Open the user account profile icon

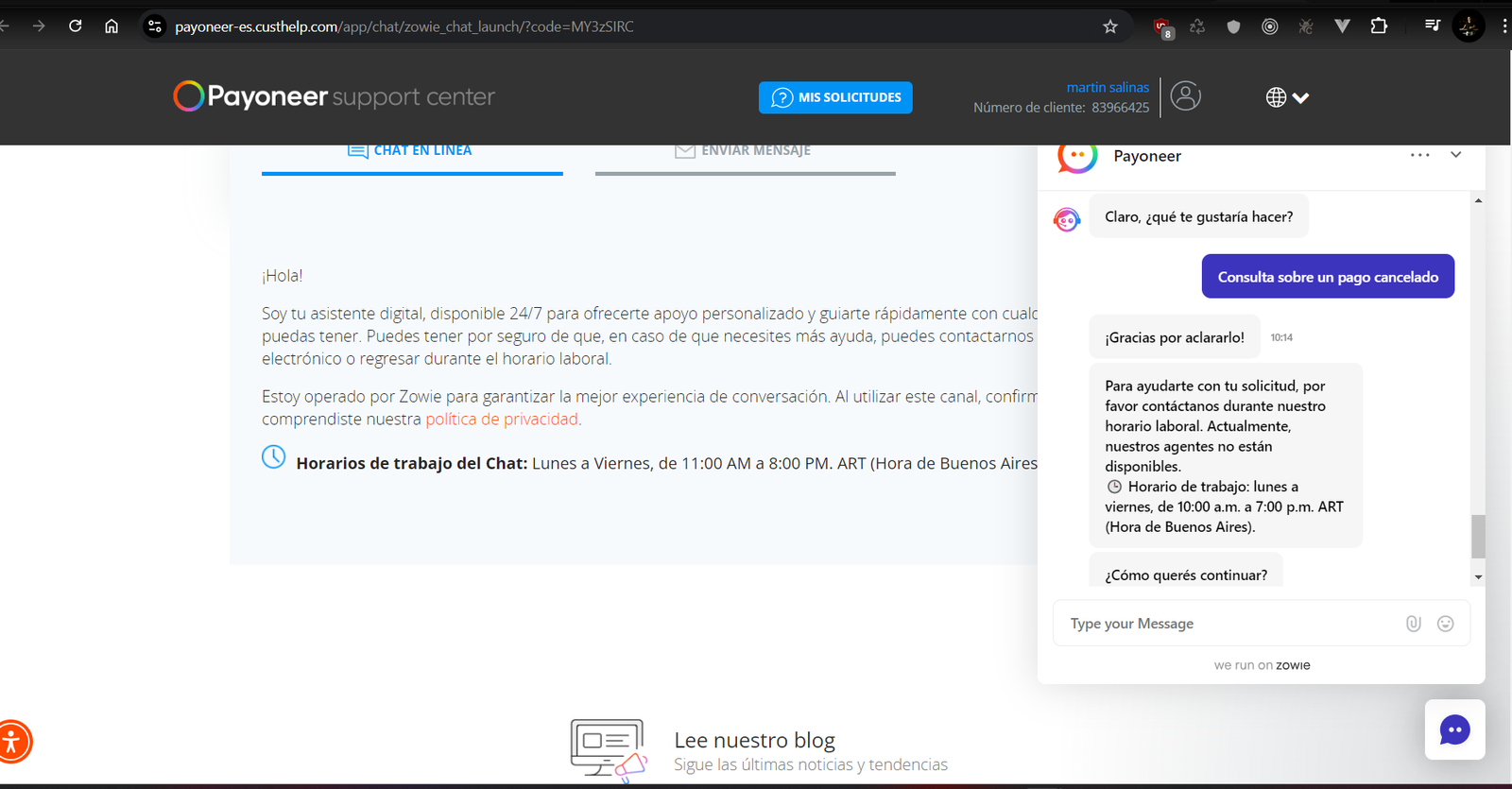tap(1186, 95)
